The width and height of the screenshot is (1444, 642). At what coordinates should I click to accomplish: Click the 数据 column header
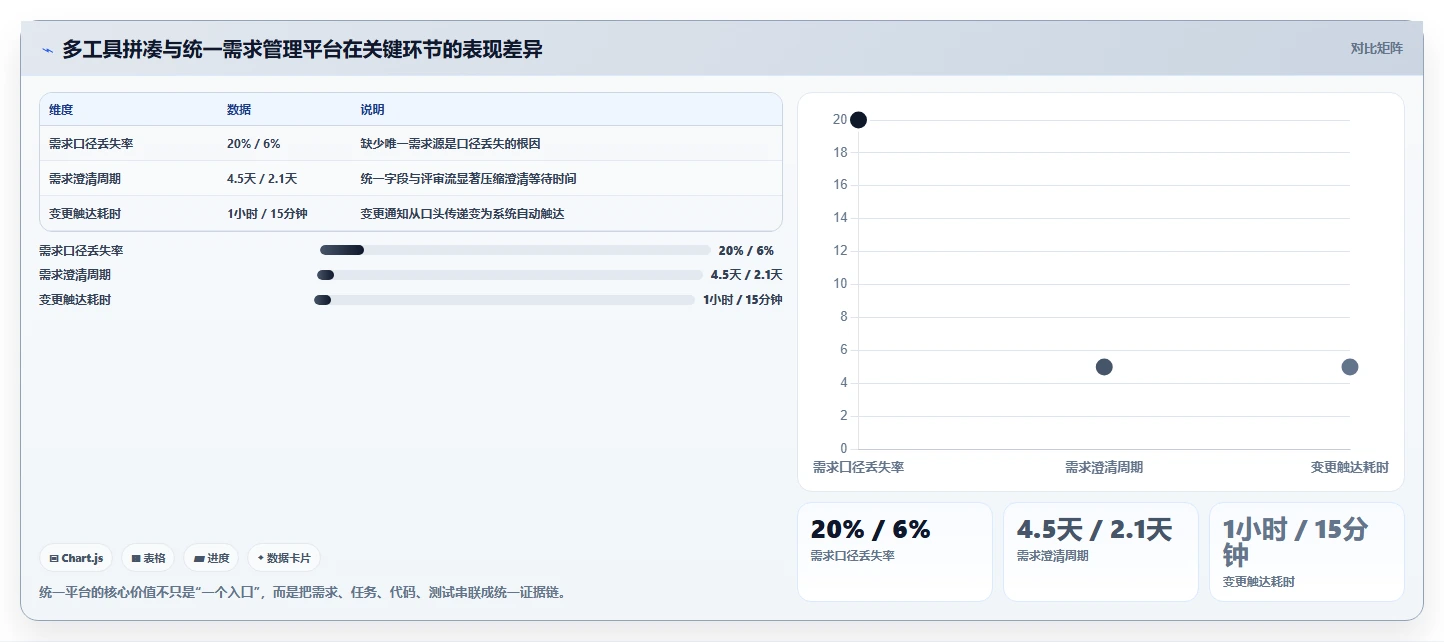[239, 110]
